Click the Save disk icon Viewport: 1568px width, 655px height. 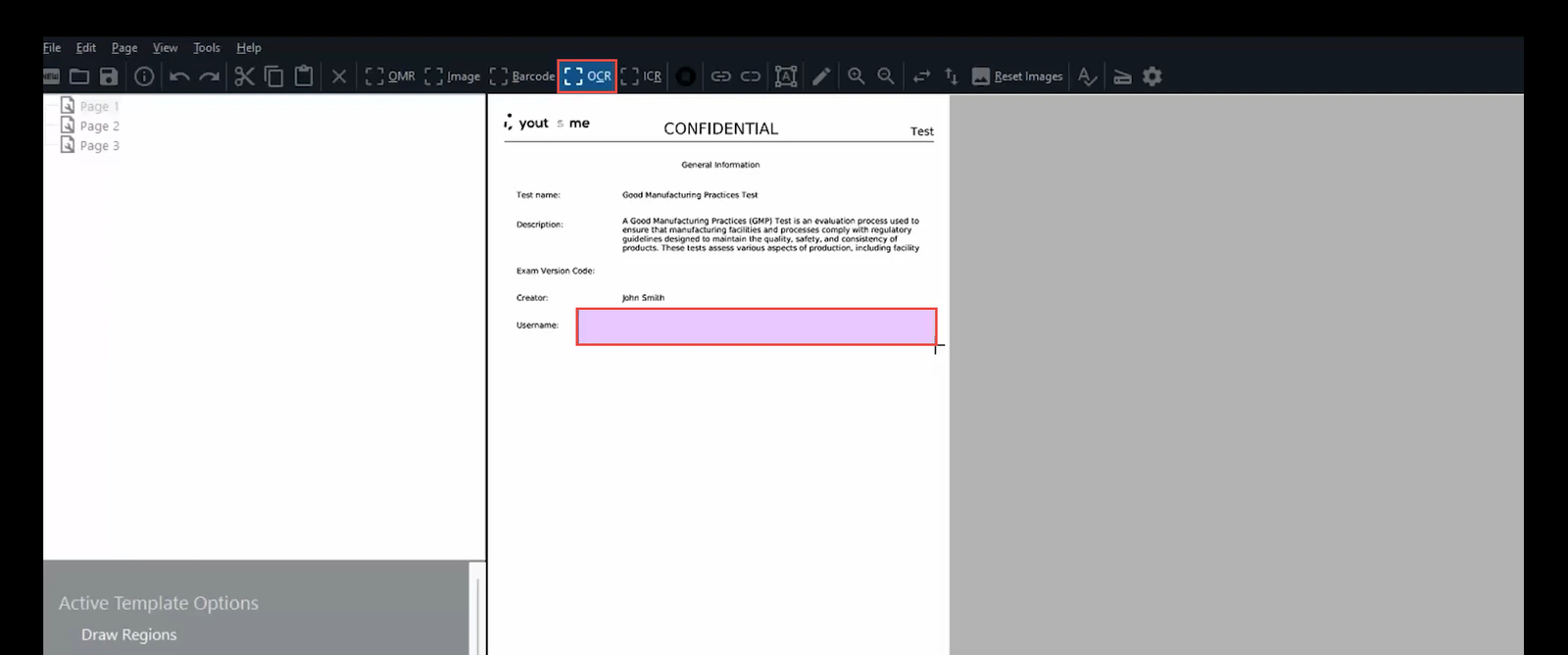(x=109, y=76)
